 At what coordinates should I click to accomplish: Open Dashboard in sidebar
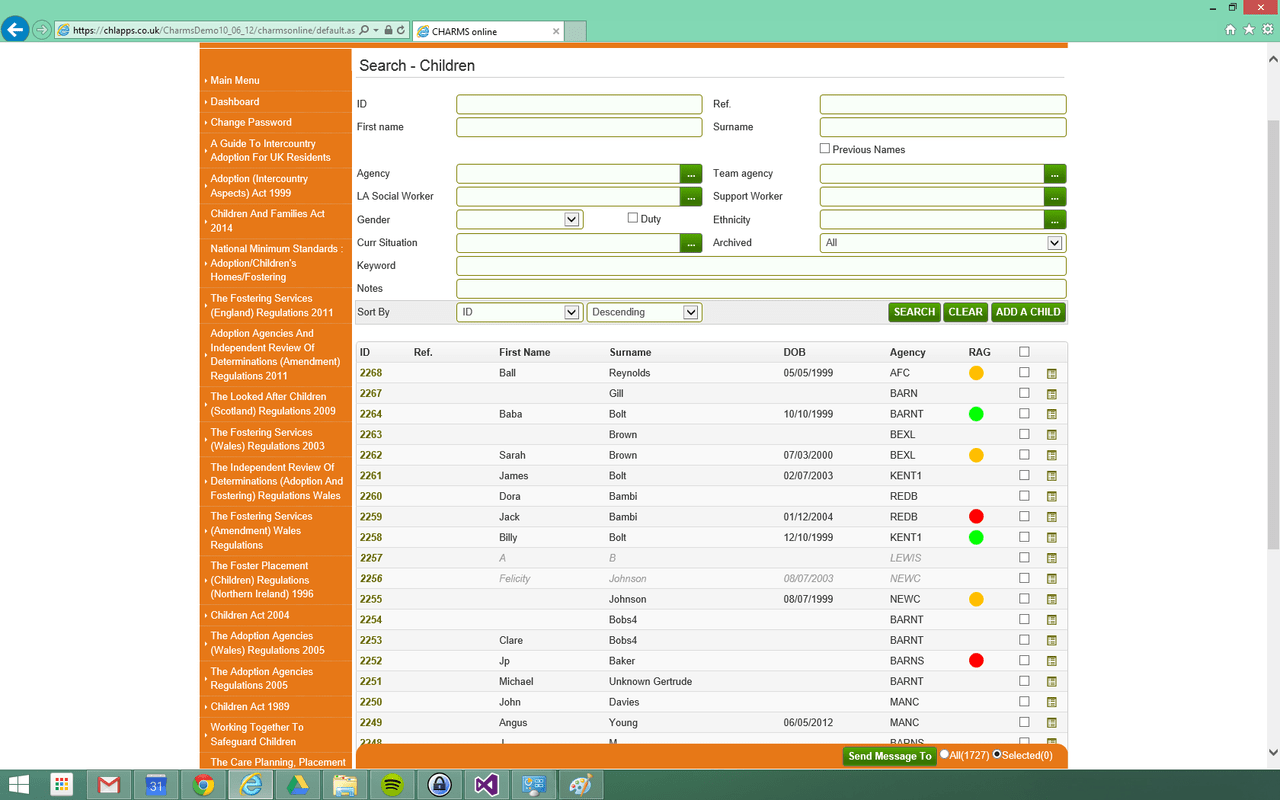click(x=235, y=102)
